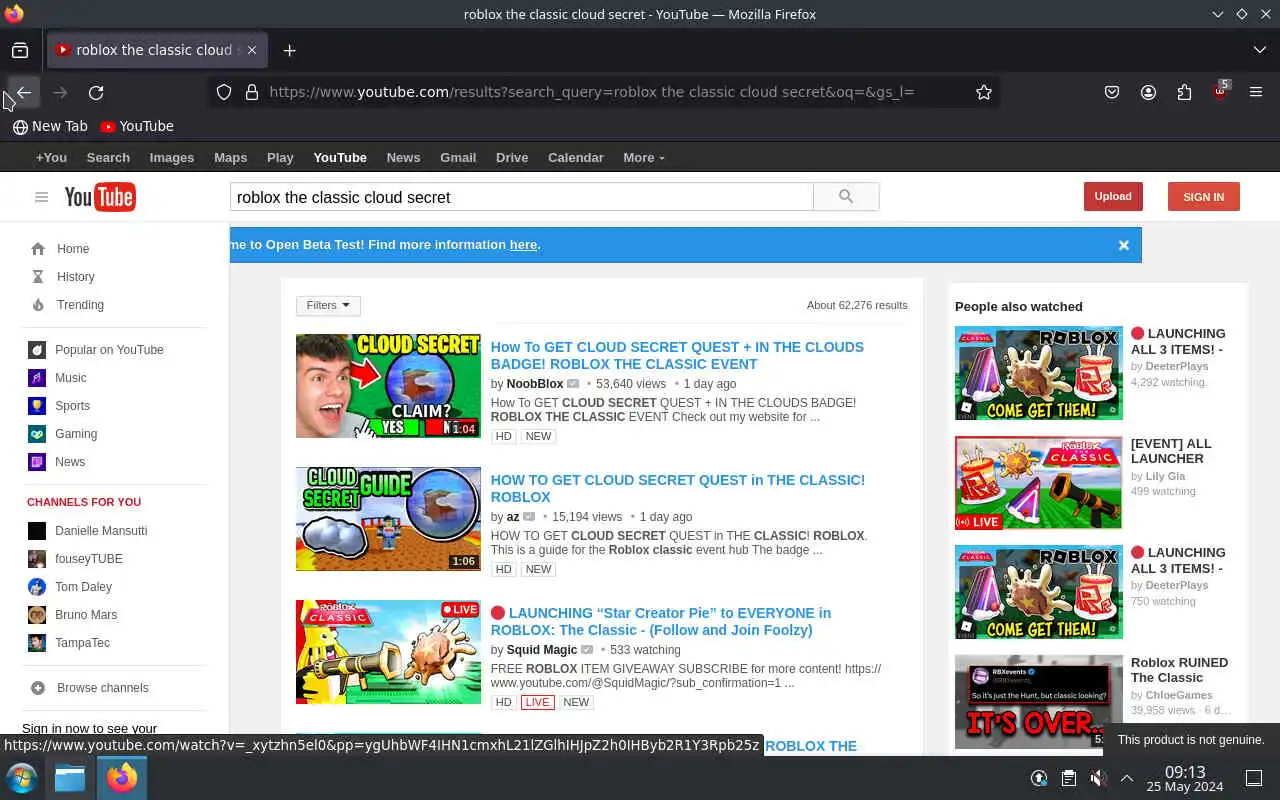Open the NoobBlox channel link
The image size is (1280, 800).
point(535,384)
